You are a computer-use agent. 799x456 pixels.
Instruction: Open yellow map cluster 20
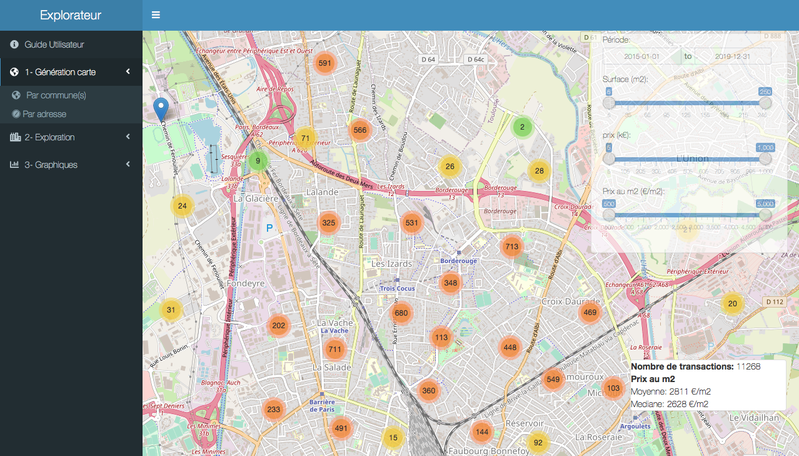click(x=732, y=304)
